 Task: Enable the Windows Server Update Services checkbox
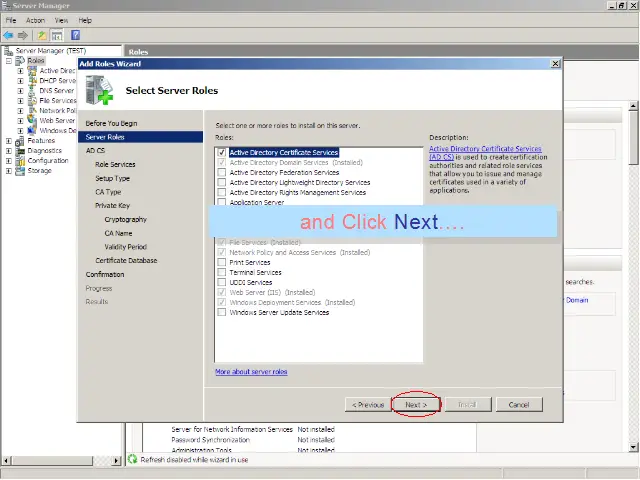tap(221, 313)
